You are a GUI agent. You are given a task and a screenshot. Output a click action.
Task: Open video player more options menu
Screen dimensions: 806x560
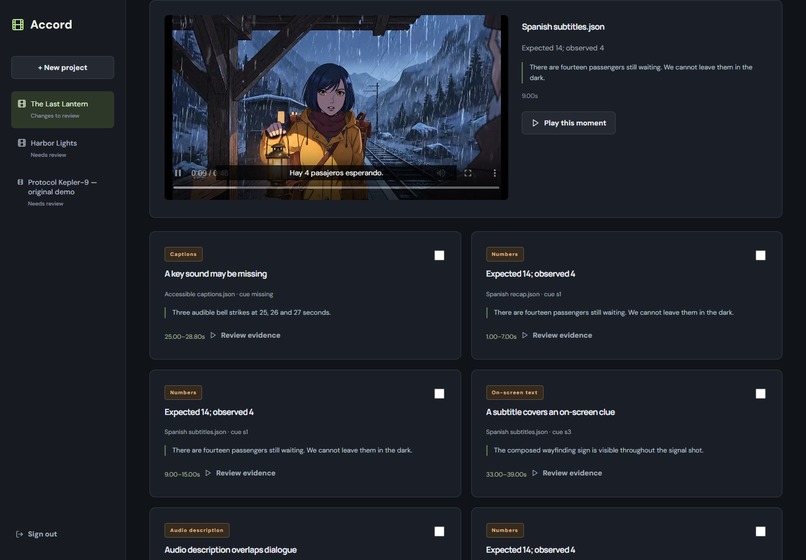(x=494, y=173)
